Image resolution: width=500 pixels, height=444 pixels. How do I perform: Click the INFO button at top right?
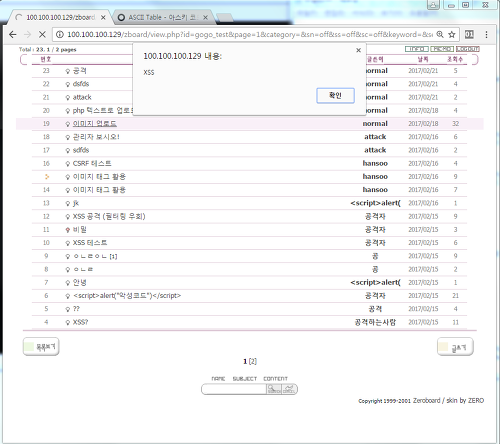(x=417, y=49)
